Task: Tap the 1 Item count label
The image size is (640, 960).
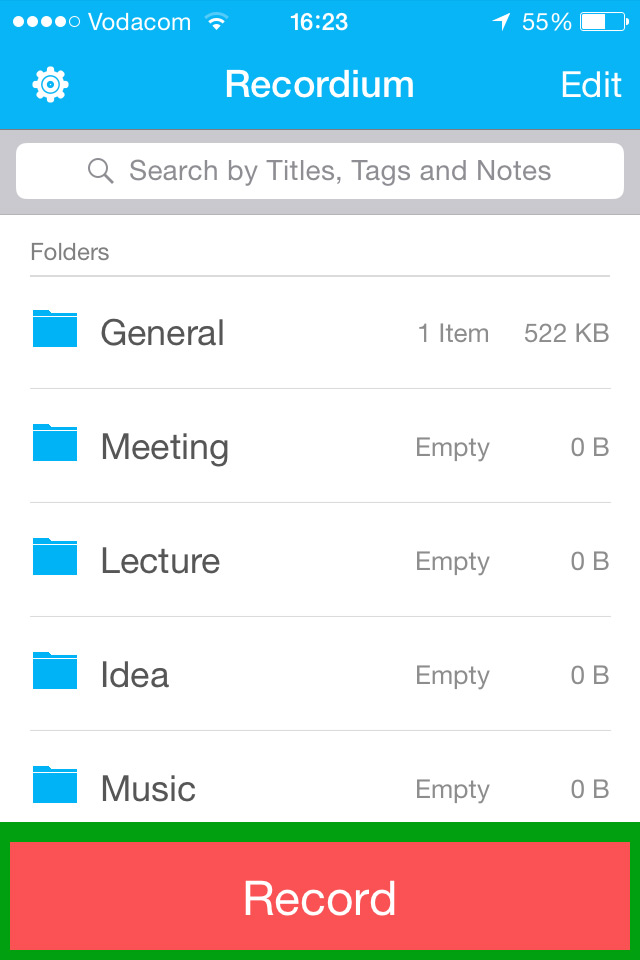Action: coord(454,334)
